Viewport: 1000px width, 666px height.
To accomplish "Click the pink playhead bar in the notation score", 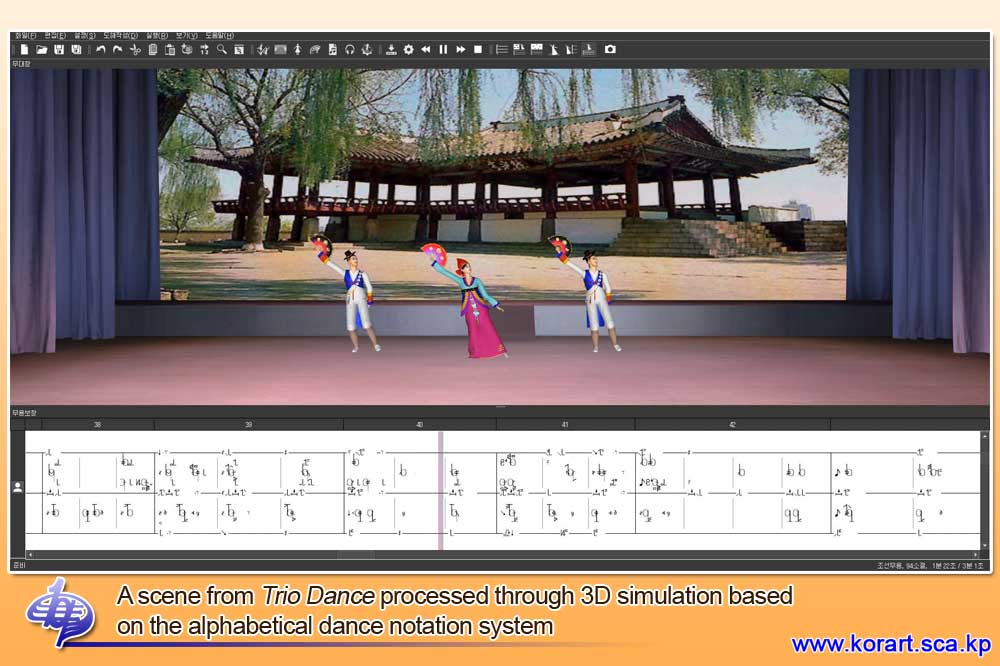I will 440,491.
